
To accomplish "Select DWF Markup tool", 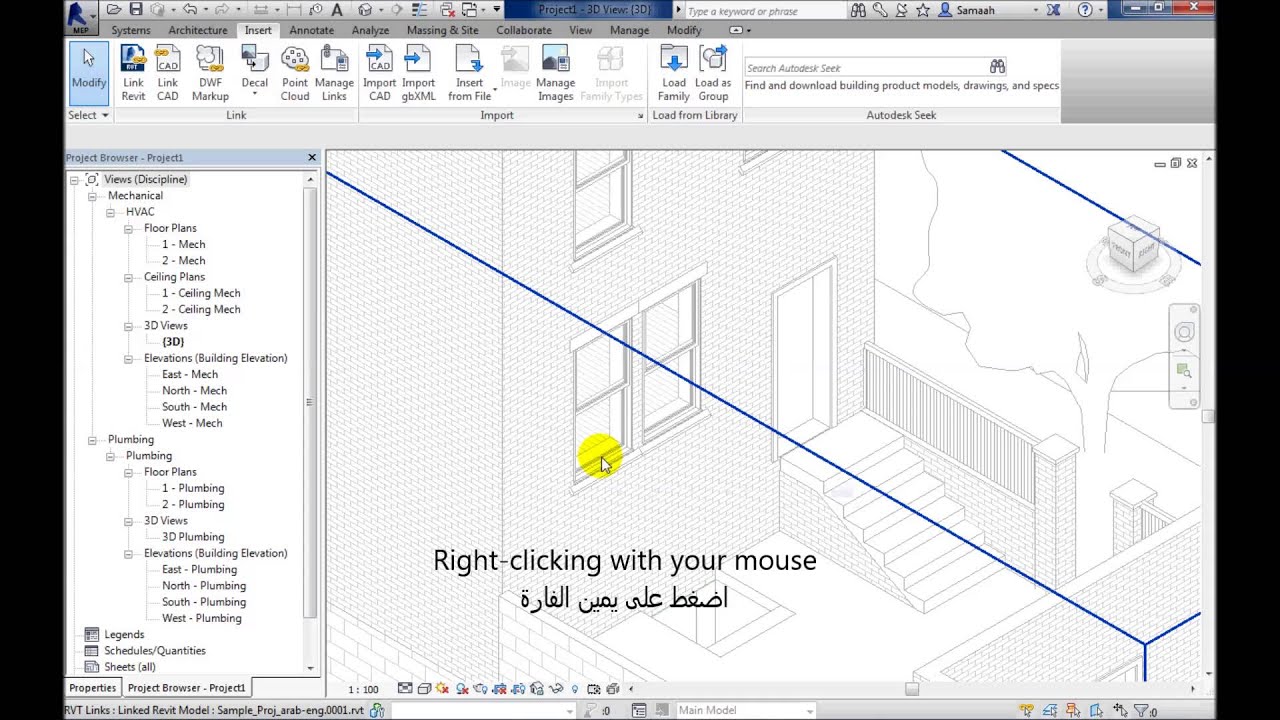I will [x=210, y=73].
